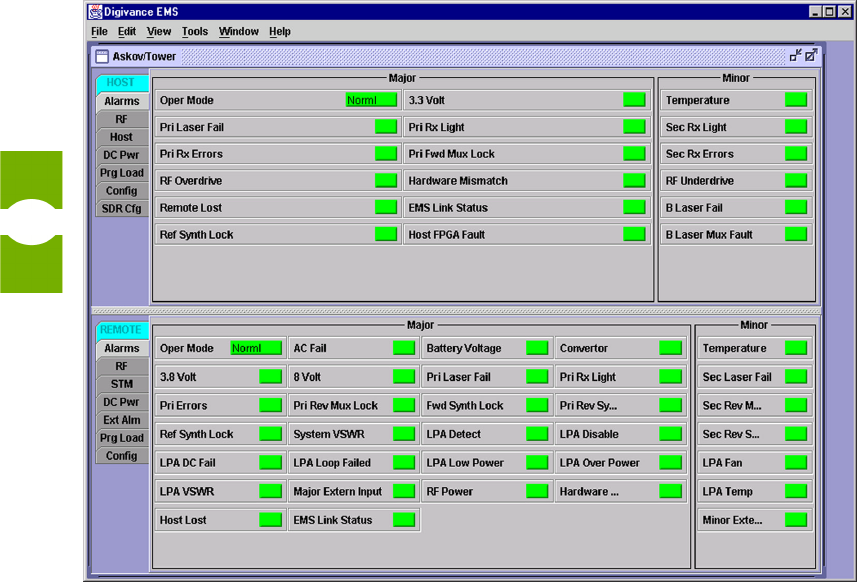This screenshot has height=582, width=857.
Task: Click the HOST Pri Rx Errors indicator
Action: click(x=386, y=154)
